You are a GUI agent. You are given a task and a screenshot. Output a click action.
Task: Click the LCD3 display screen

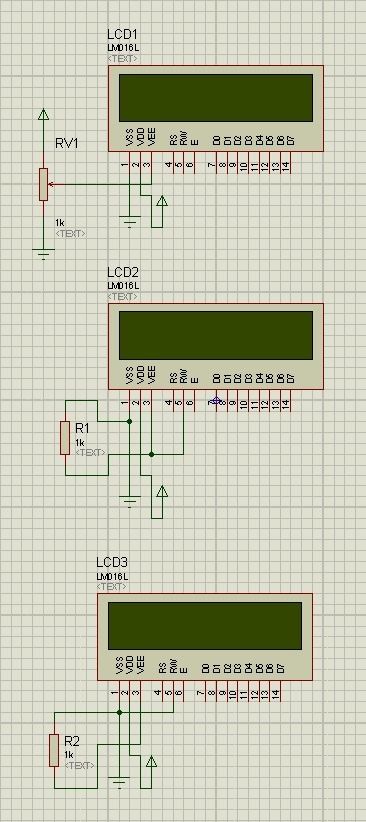(x=205, y=626)
